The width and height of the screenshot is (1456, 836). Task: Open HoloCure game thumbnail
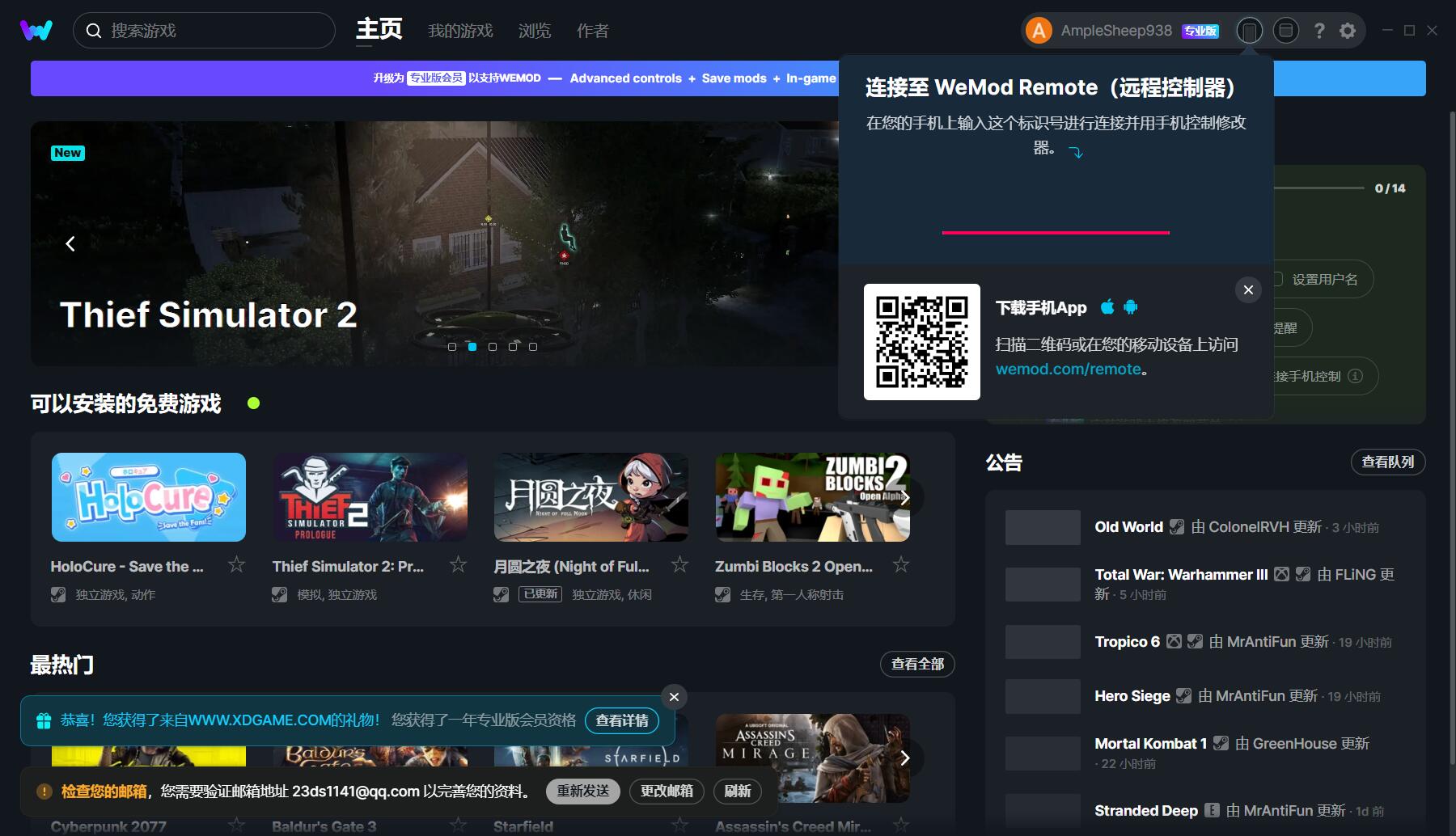(x=149, y=497)
